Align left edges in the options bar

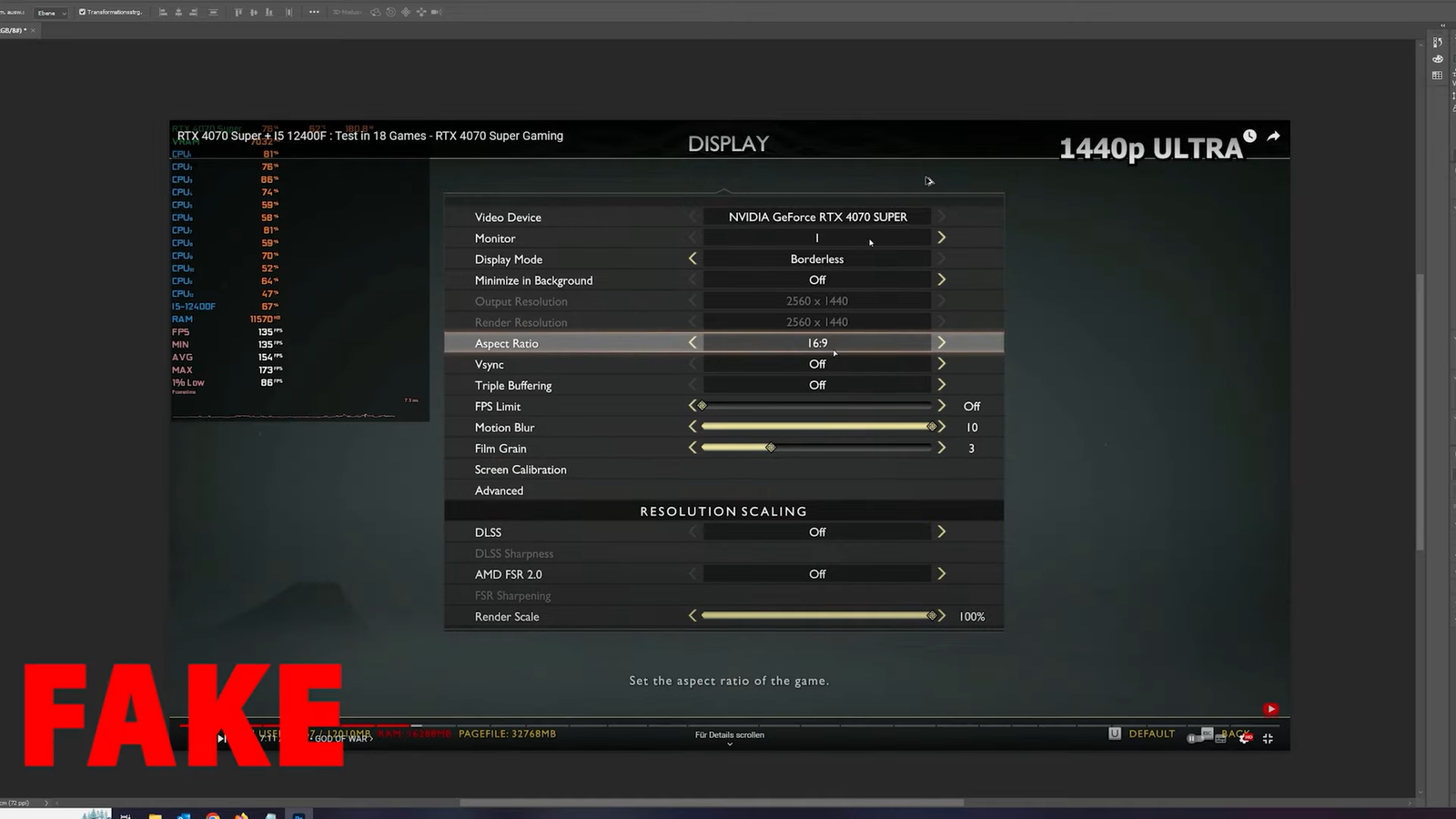tap(163, 12)
